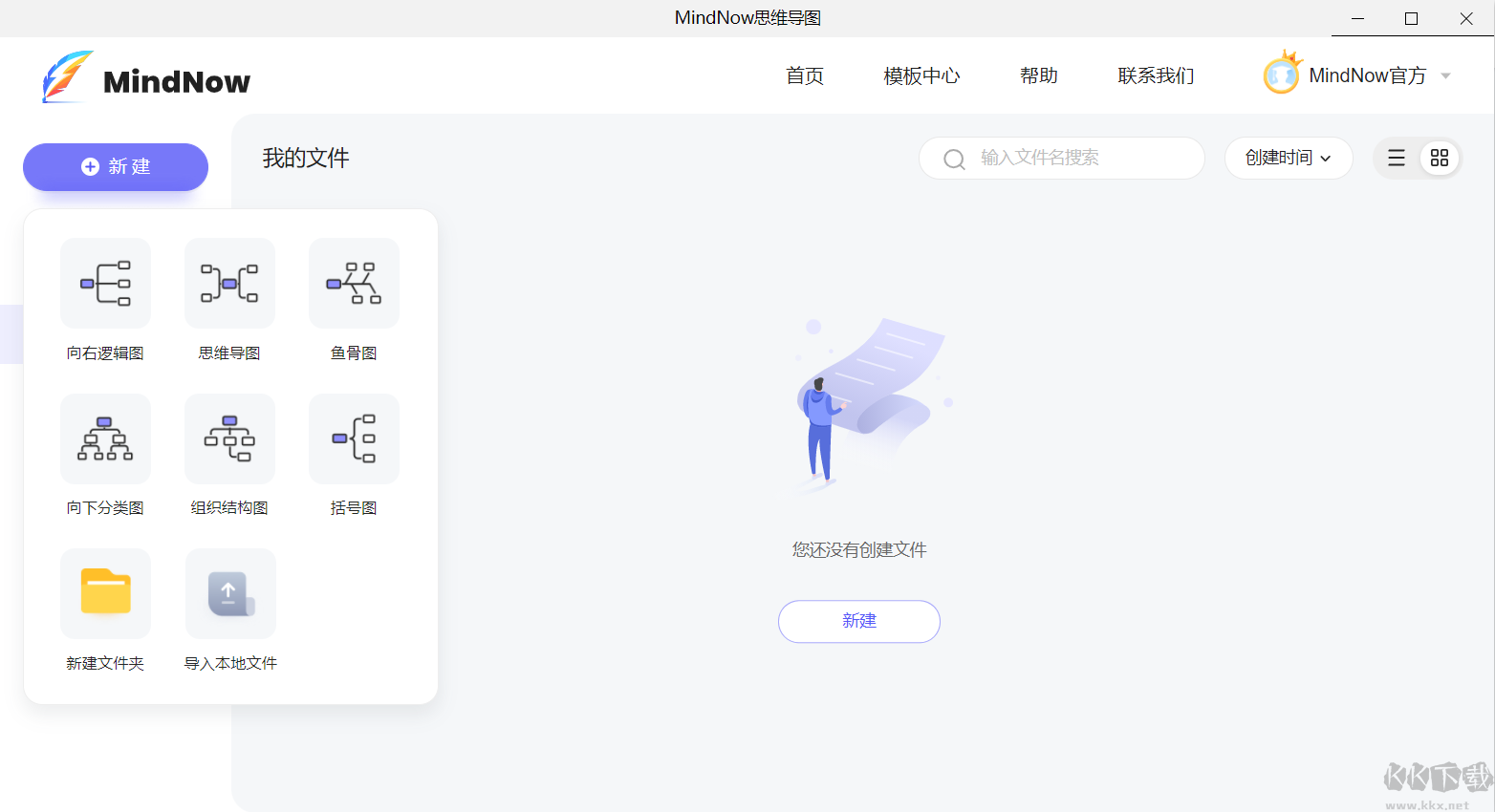Image resolution: width=1495 pixels, height=812 pixels.
Task: Click the 我的文件 heading
Action: coord(306,158)
